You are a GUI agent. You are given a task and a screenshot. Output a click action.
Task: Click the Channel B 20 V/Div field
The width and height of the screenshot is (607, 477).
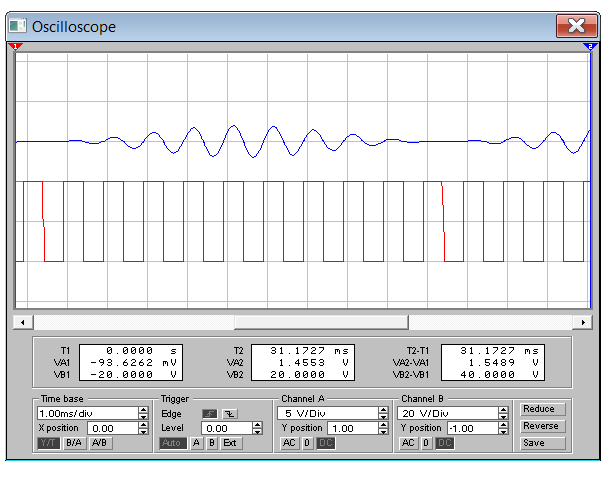[448, 414]
